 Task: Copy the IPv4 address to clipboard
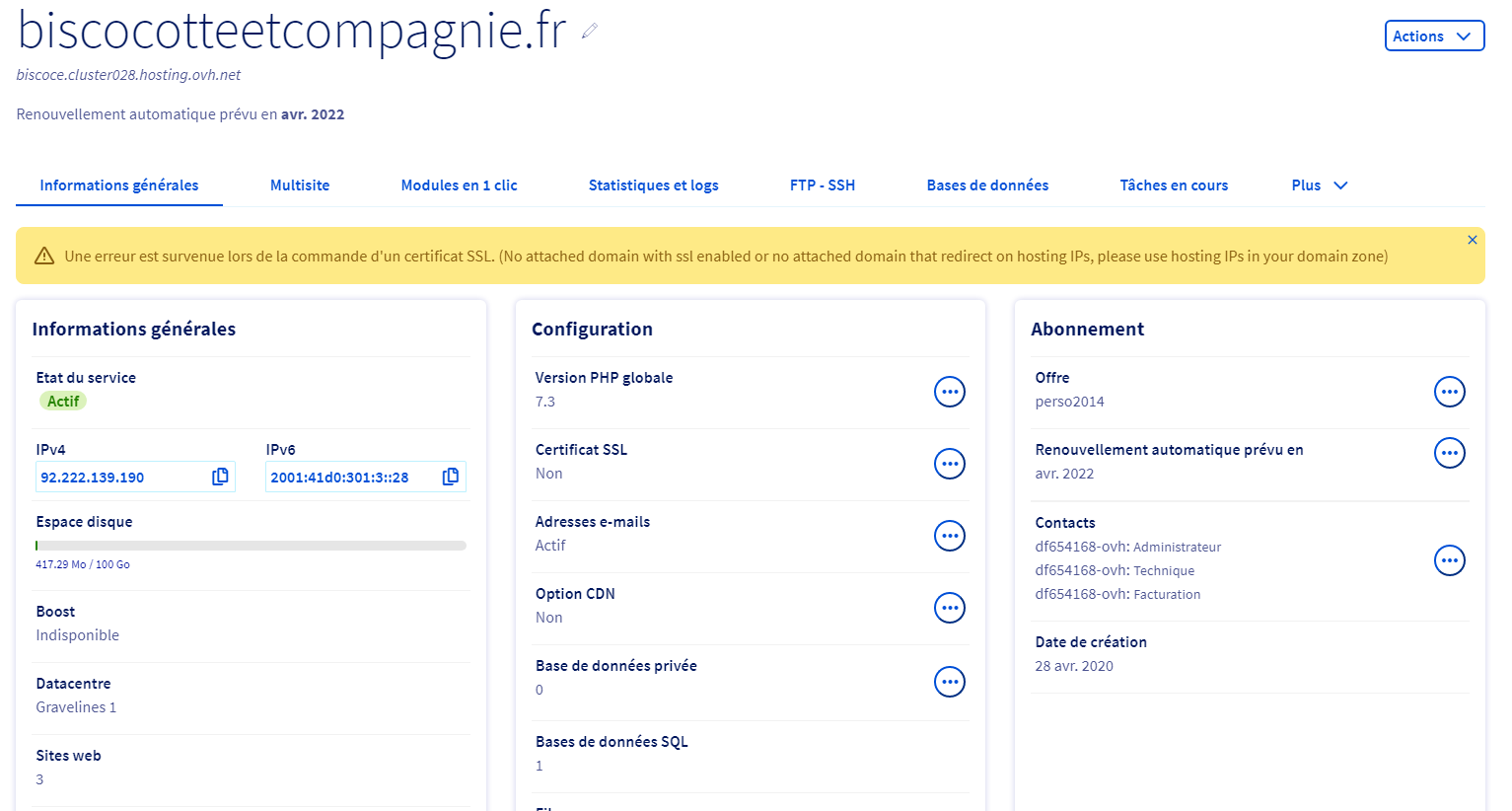click(x=220, y=477)
